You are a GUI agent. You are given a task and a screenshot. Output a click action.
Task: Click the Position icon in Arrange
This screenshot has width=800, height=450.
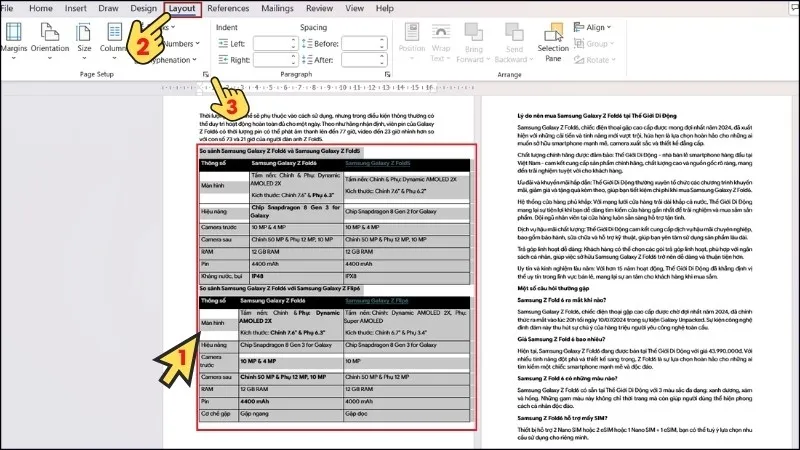click(x=412, y=32)
